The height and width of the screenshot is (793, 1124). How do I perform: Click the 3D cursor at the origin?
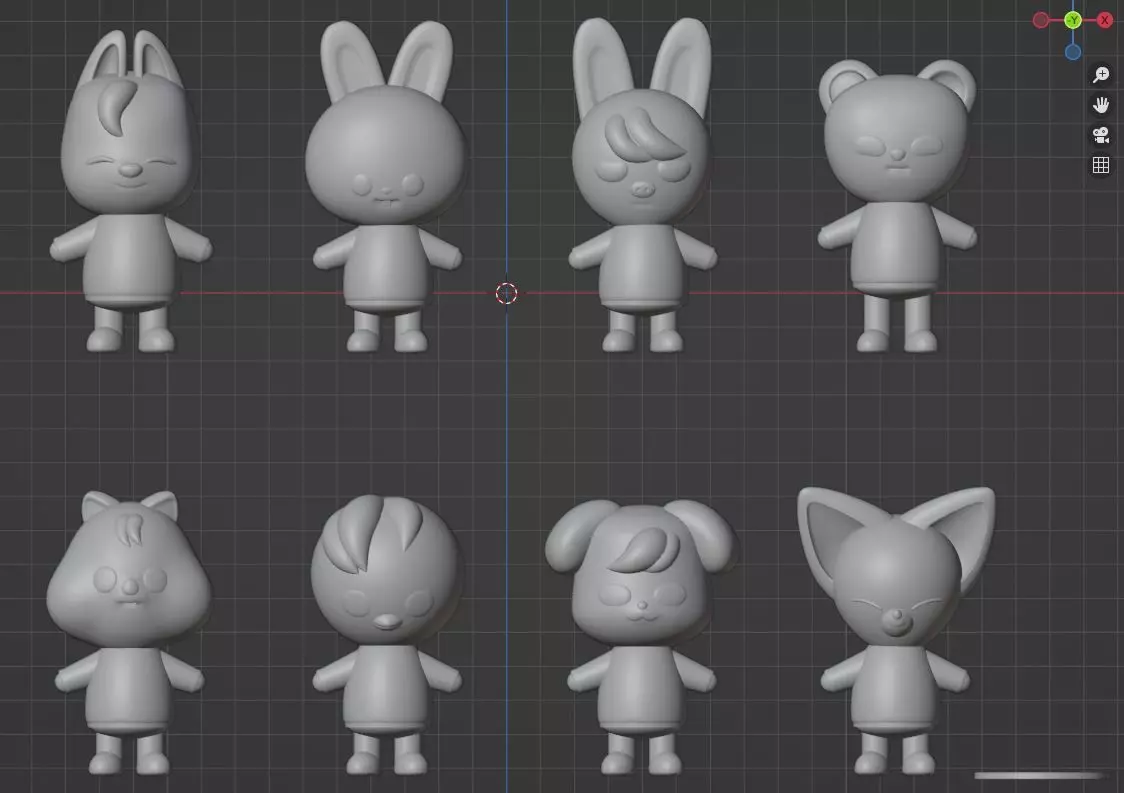pyautogui.click(x=506, y=293)
